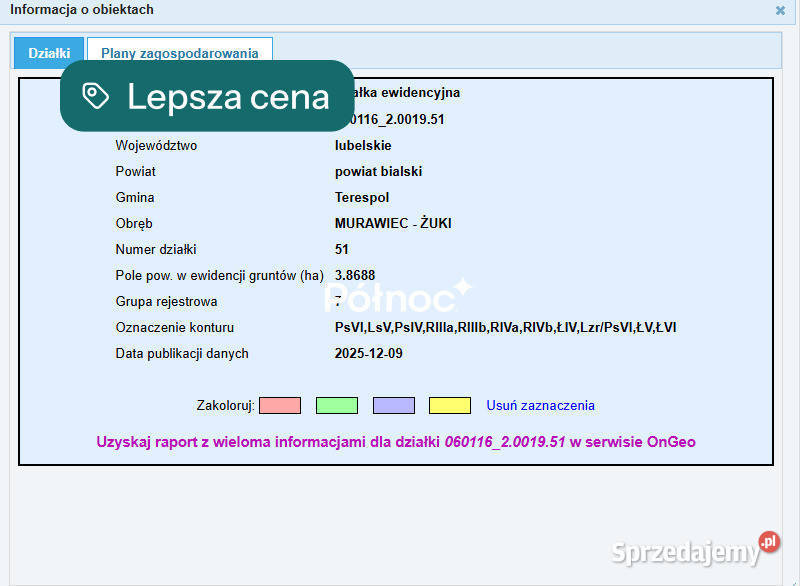Switch to the Plany zagospodarowania tab
This screenshot has width=800, height=586.
[x=179, y=51]
